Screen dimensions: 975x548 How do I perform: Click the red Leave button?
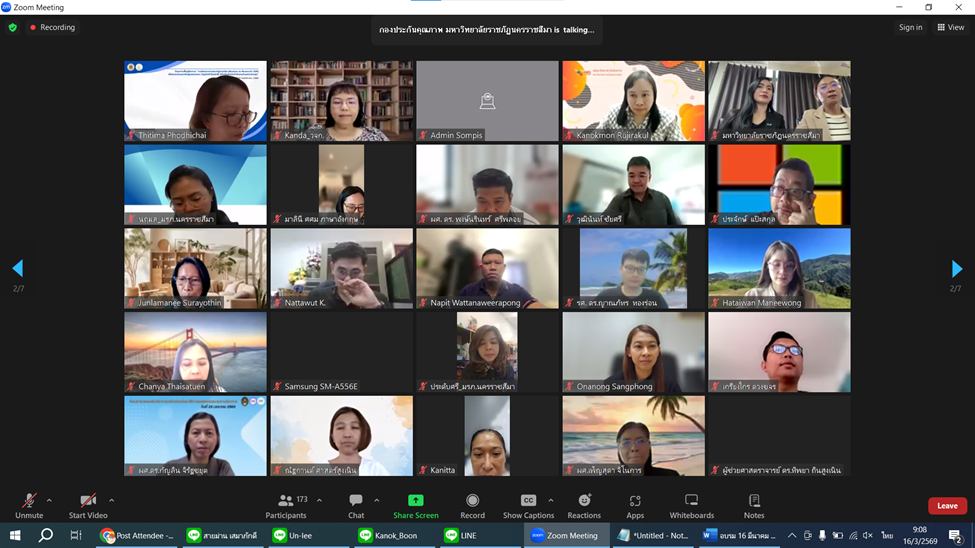(x=946, y=506)
